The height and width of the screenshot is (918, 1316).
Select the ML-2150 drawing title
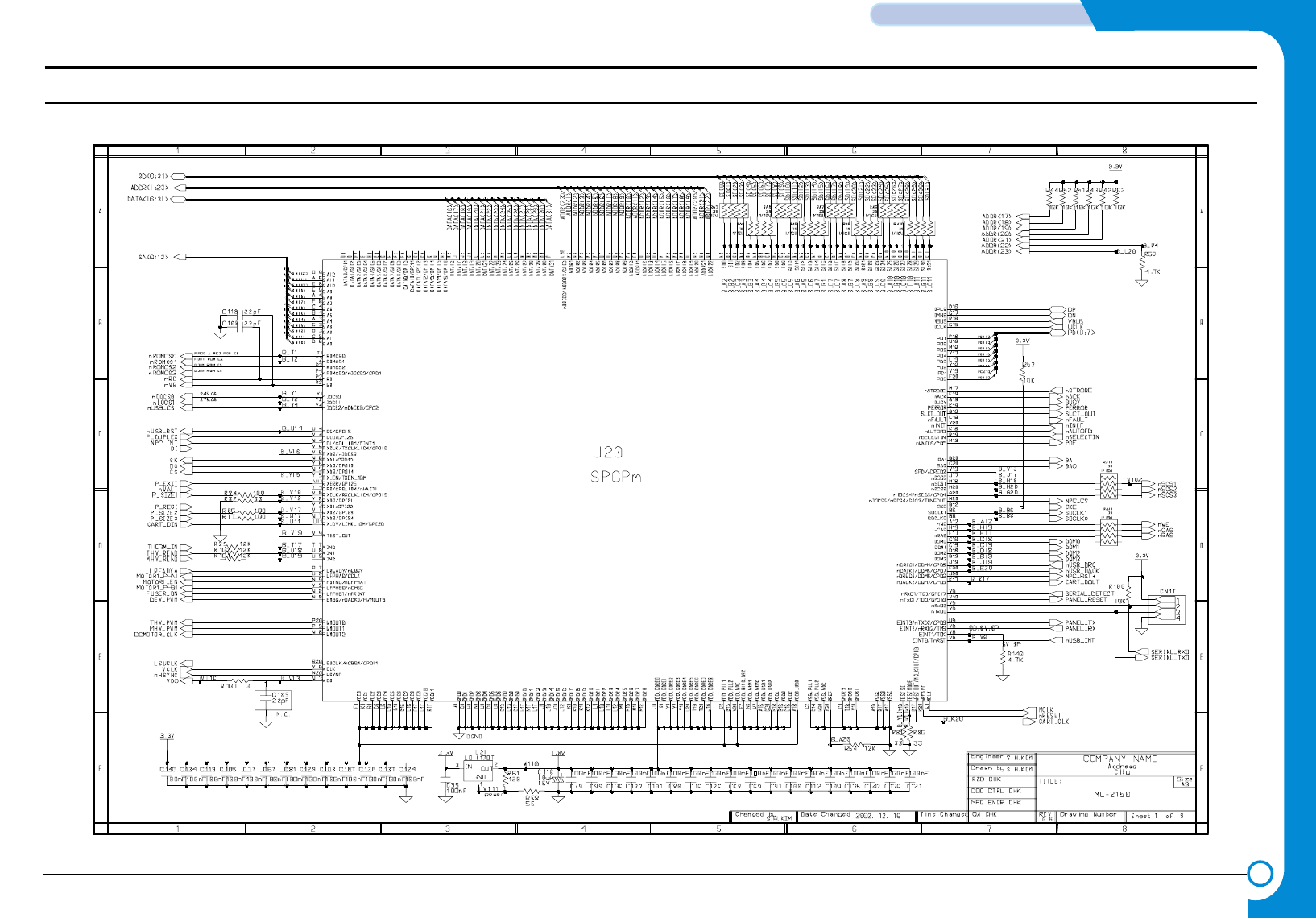coord(1111,794)
